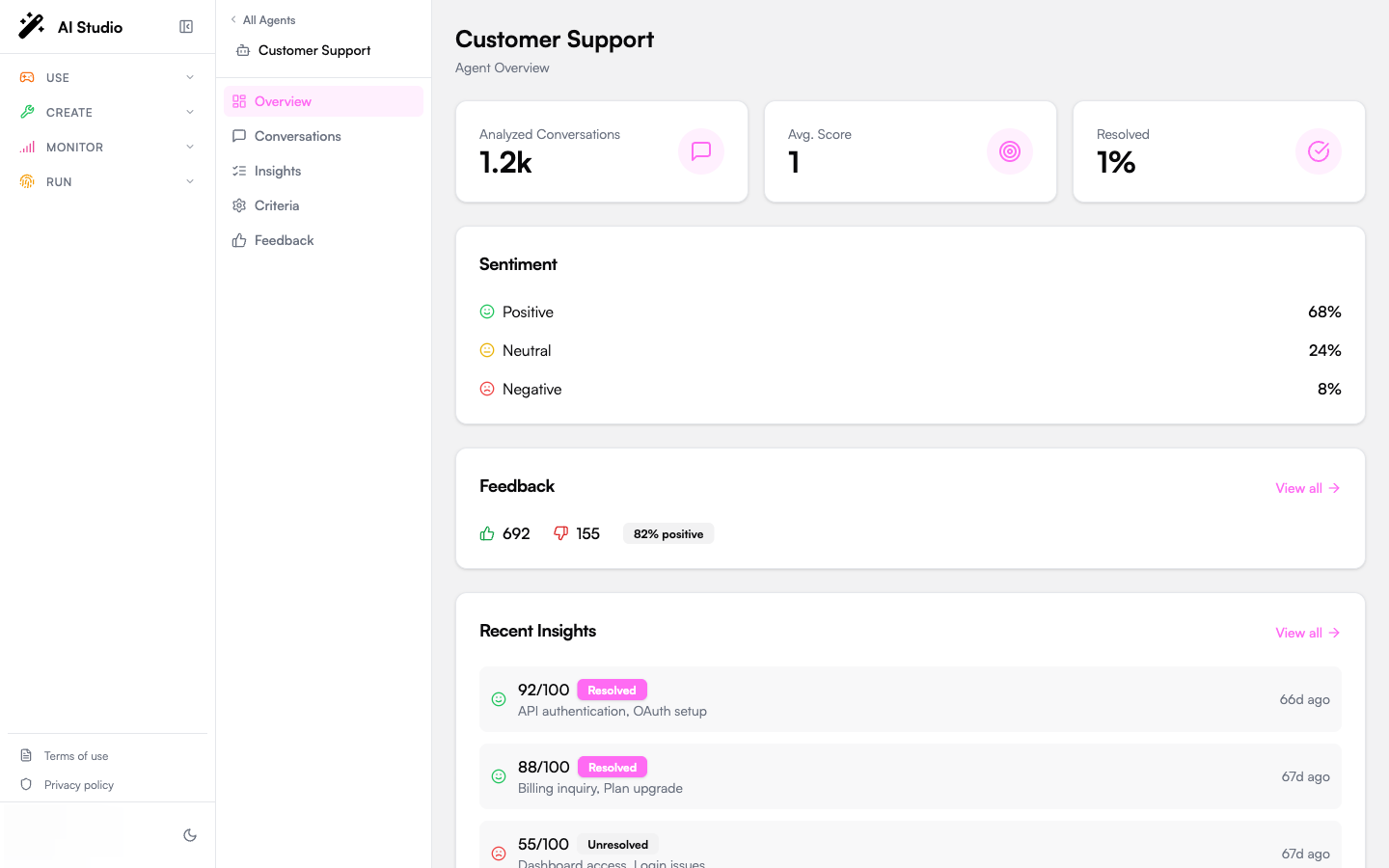Click the Avg. Score target icon
Viewport: 1389px width, 868px height.
1010,151
